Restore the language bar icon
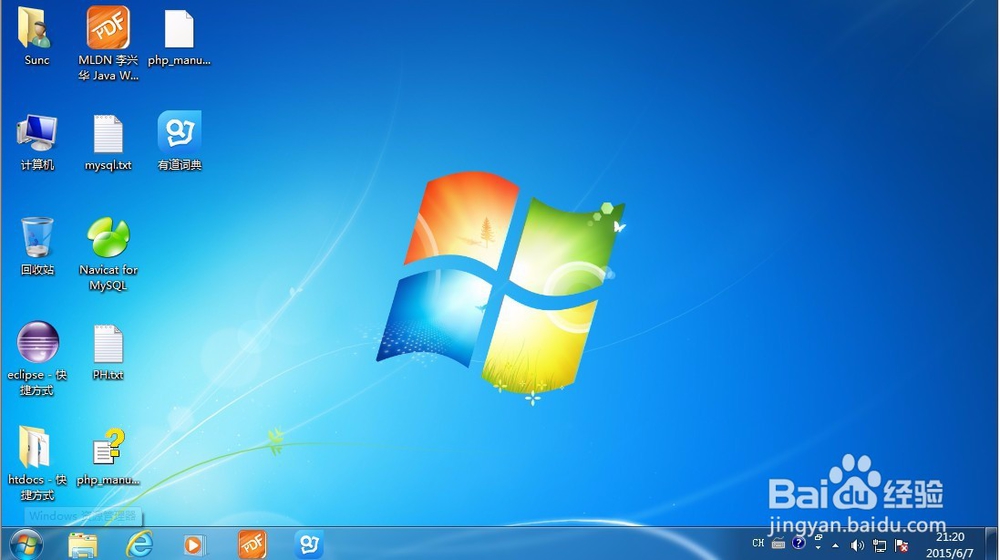 pos(818,537)
